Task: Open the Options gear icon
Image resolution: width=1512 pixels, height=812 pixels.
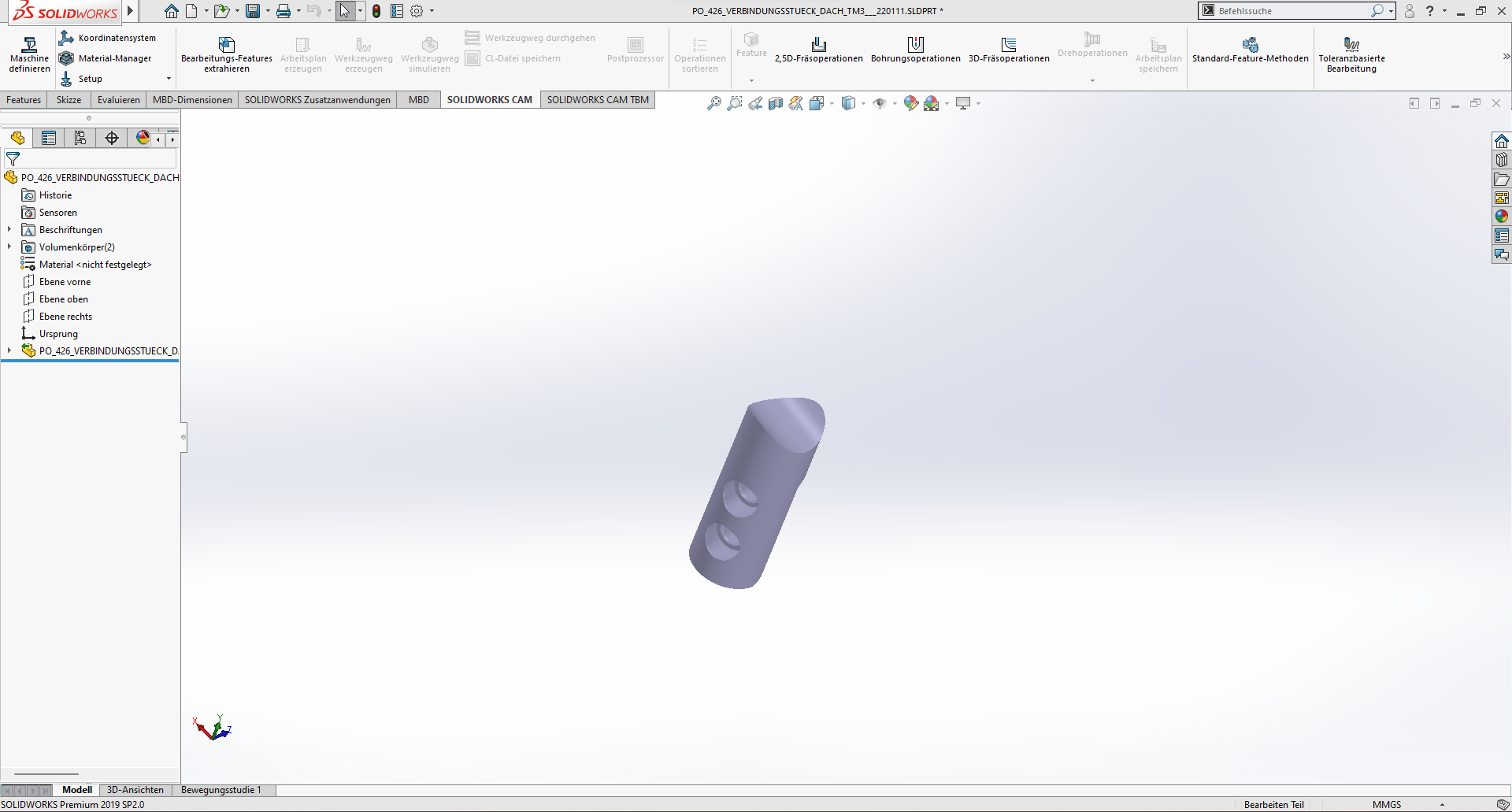Action: pos(417,11)
